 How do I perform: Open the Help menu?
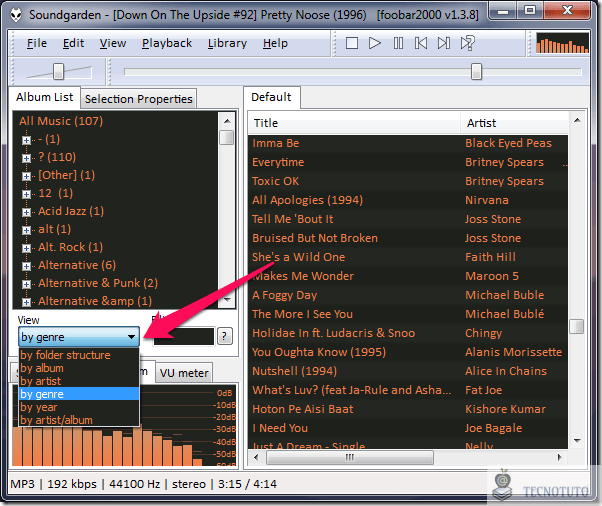[275, 43]
